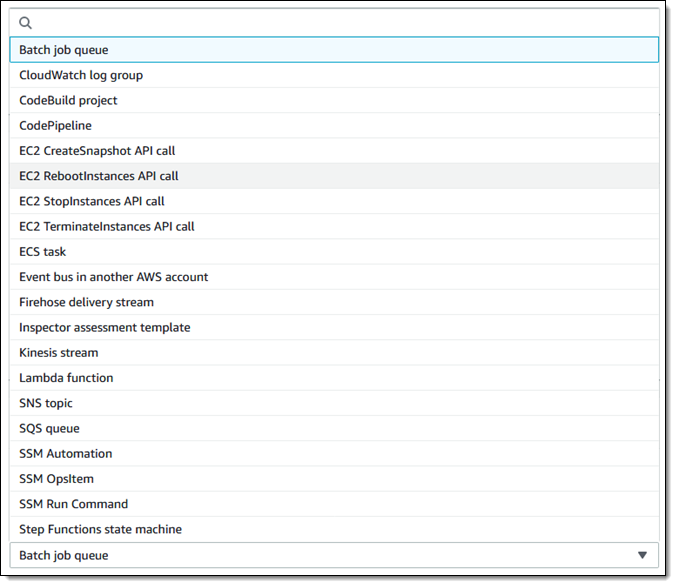Viewport: 676px width, 586px height.
Task: Select the ECS task option
Action: 42,252
